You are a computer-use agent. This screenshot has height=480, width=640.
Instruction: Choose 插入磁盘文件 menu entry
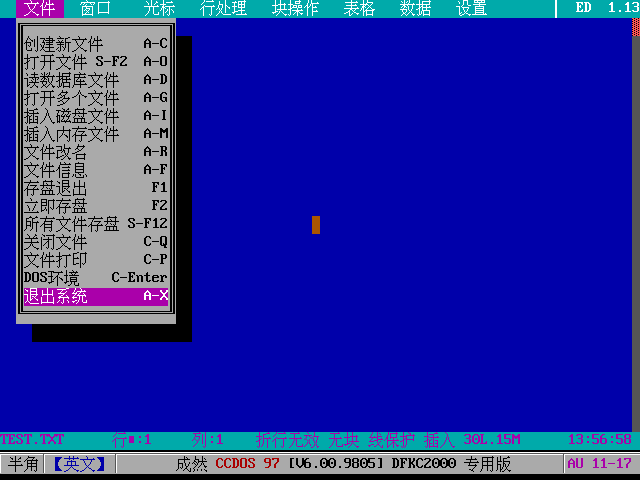click(x=96, y=116)
